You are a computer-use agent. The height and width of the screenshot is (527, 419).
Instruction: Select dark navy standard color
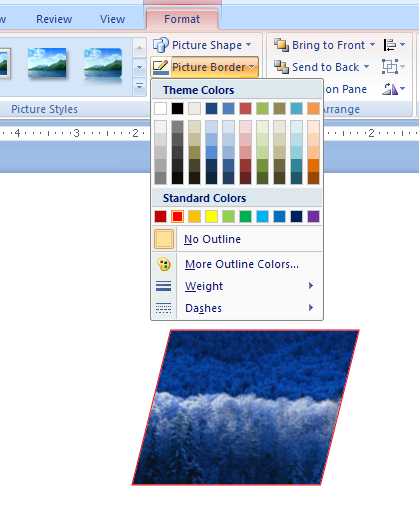click(296, 216)
